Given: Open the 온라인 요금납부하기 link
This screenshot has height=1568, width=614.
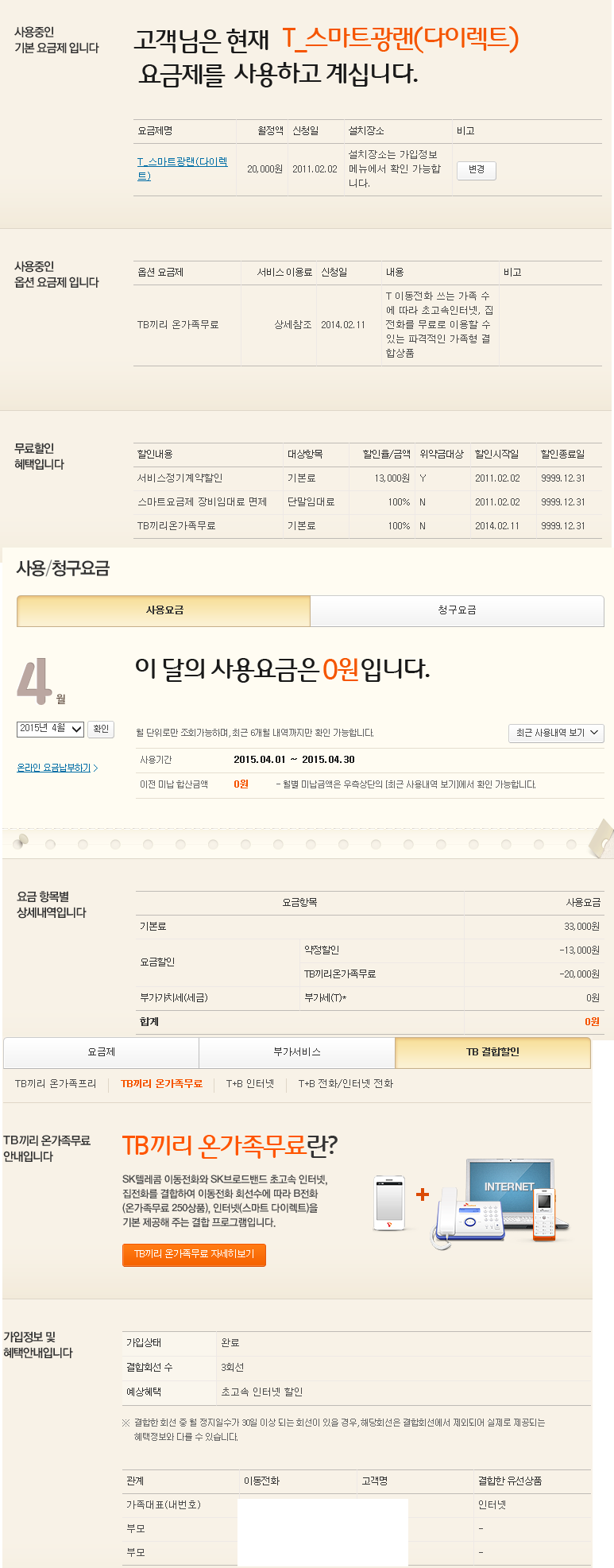Looking at the screenshot, I should (57, 768).
